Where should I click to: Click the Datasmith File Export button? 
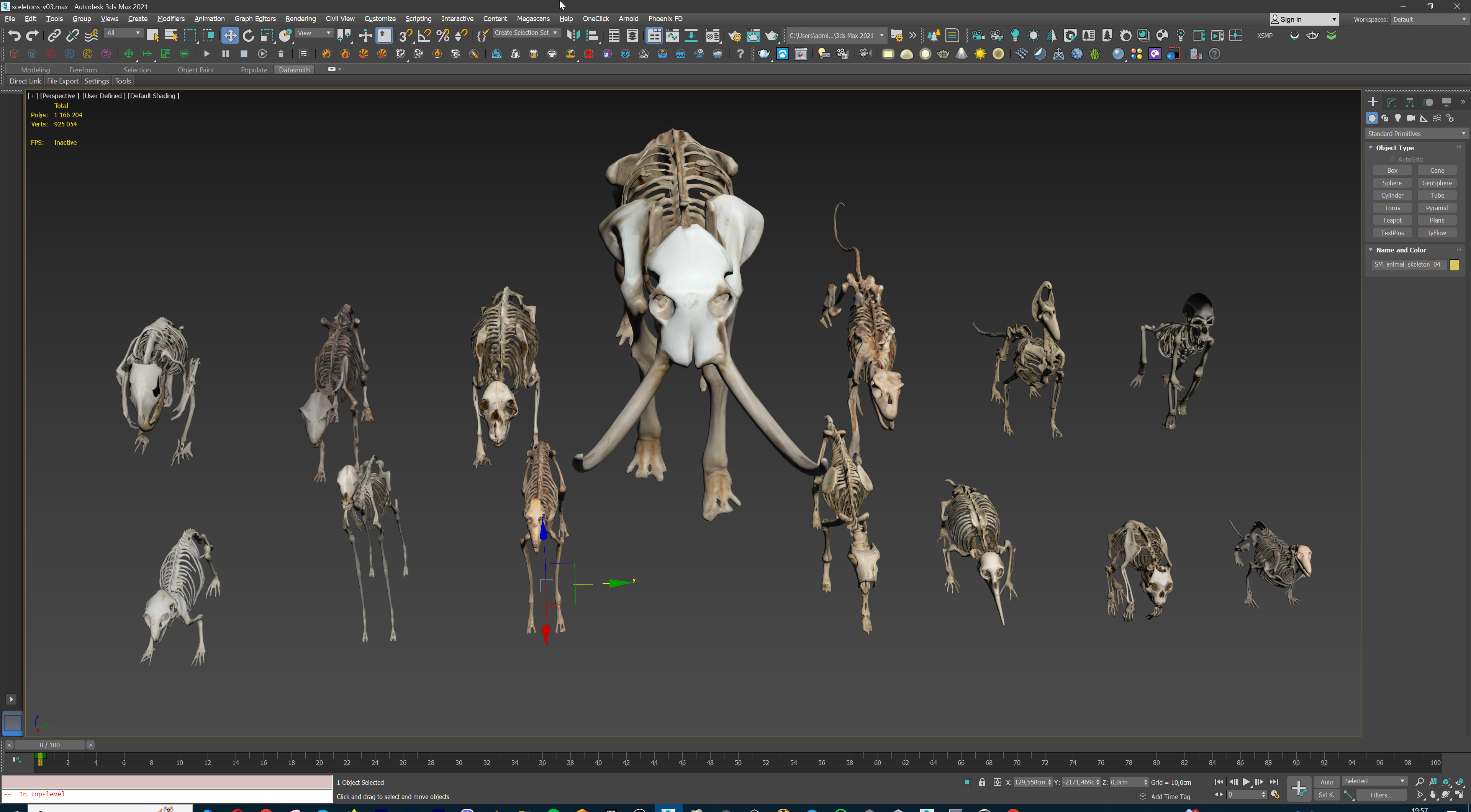62,81
